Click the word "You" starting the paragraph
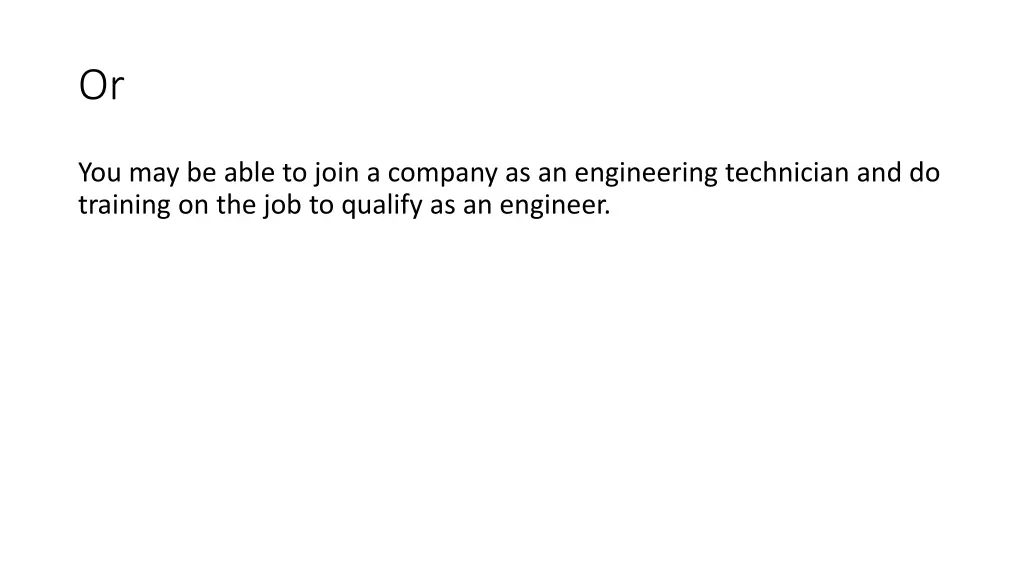 [100, 172]
